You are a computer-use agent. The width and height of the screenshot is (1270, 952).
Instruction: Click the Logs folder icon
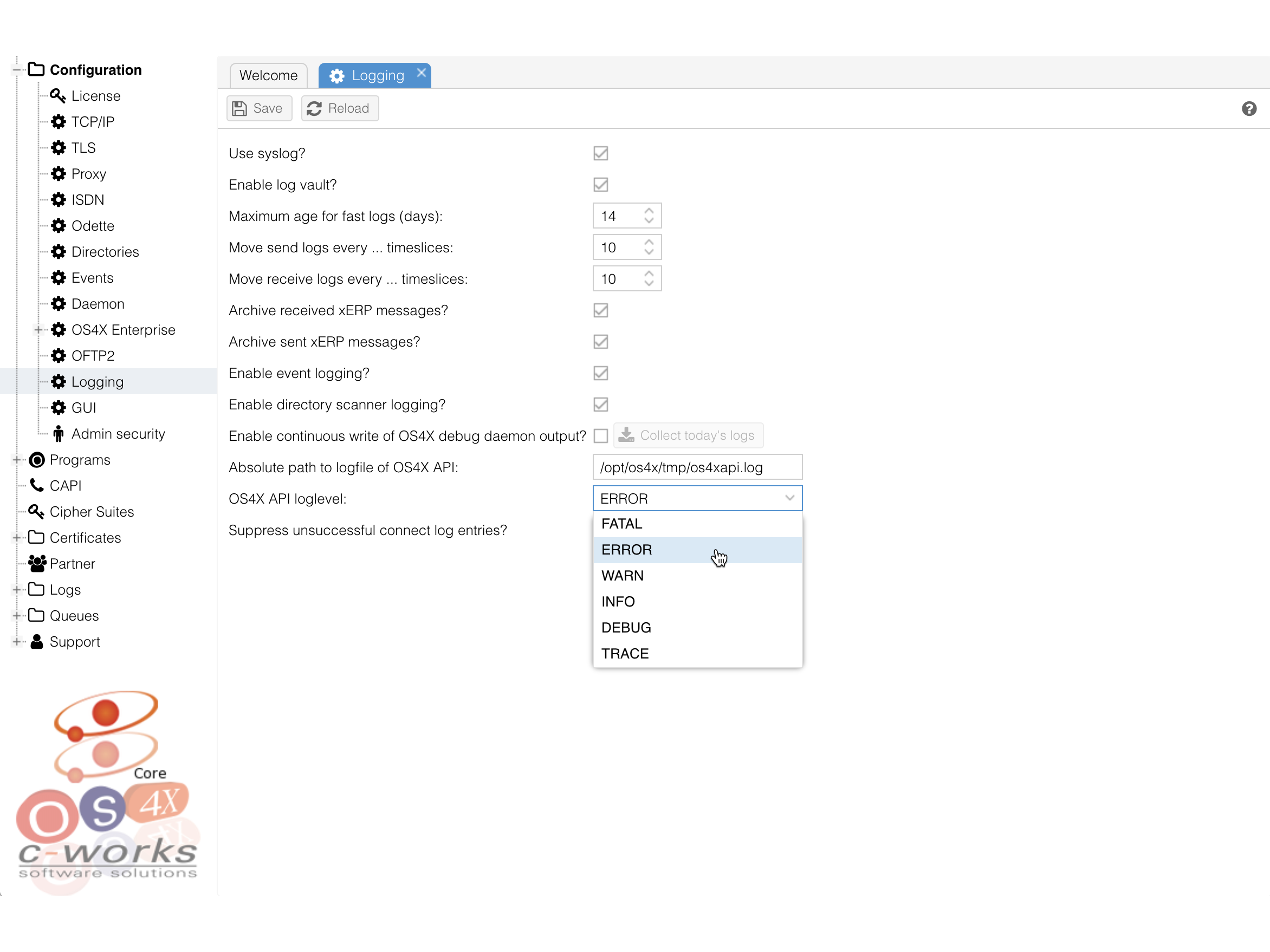[37, 589]
